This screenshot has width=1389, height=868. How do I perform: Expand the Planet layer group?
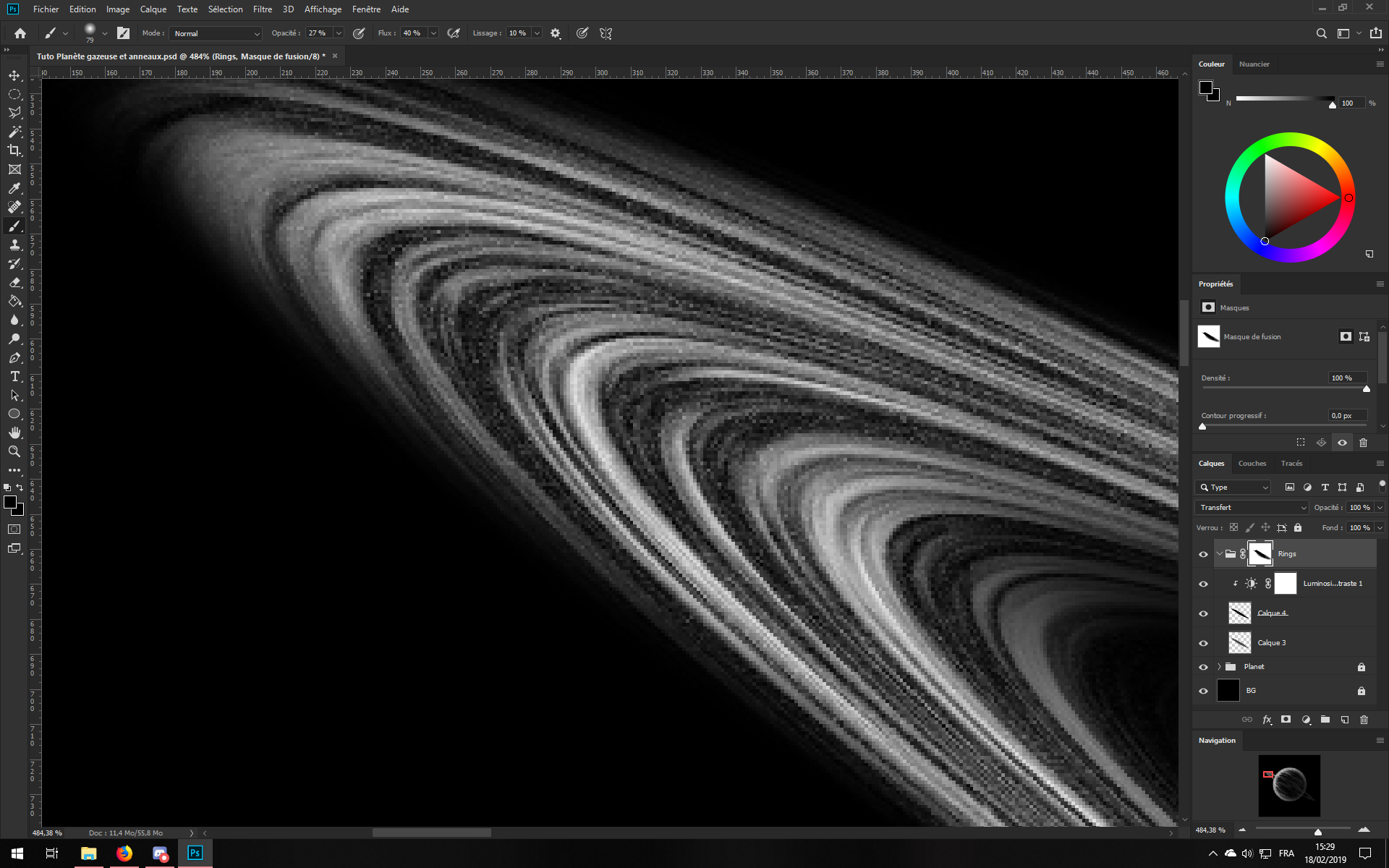[1220, 667]
